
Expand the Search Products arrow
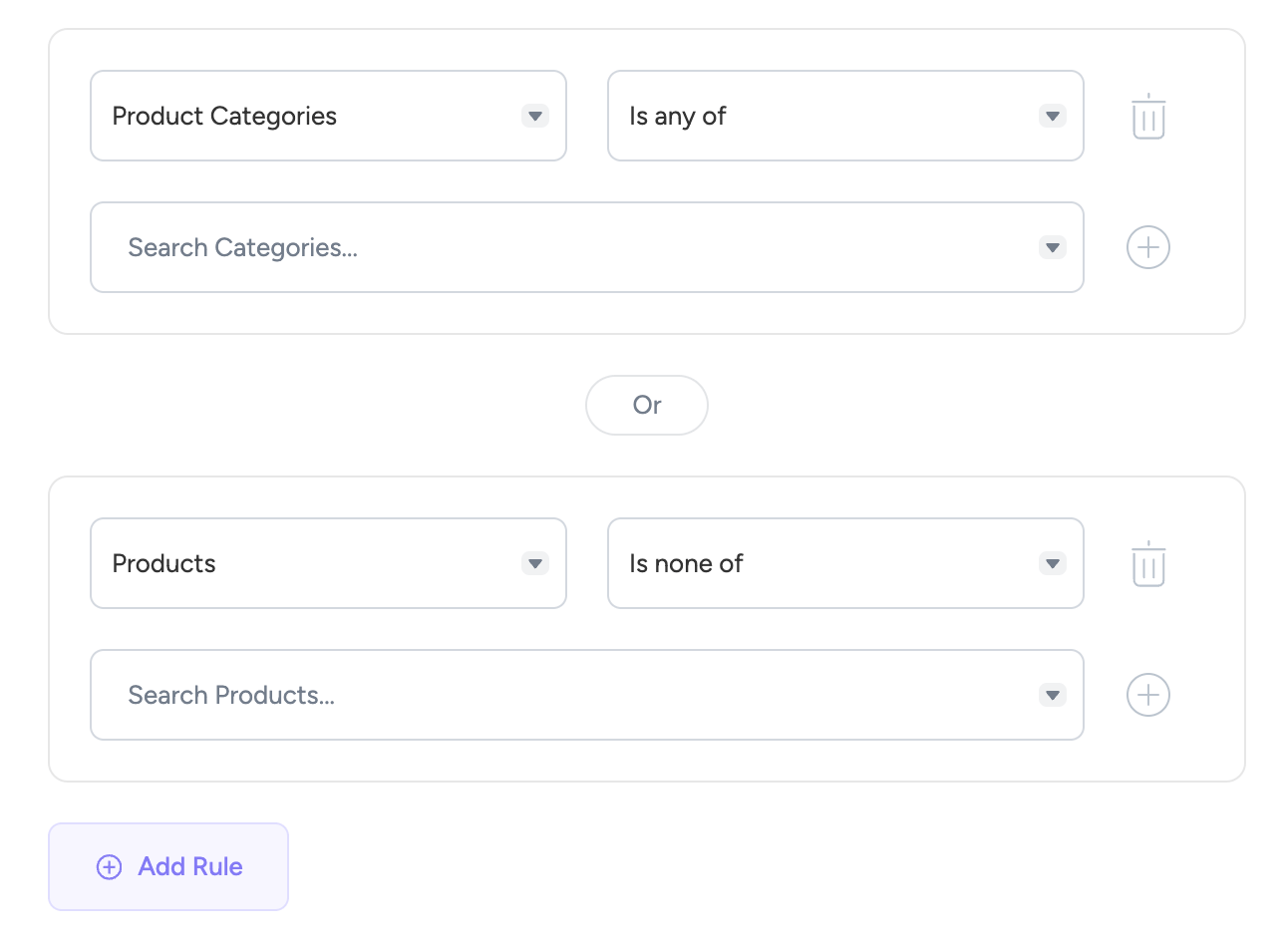coord(1052,695)
